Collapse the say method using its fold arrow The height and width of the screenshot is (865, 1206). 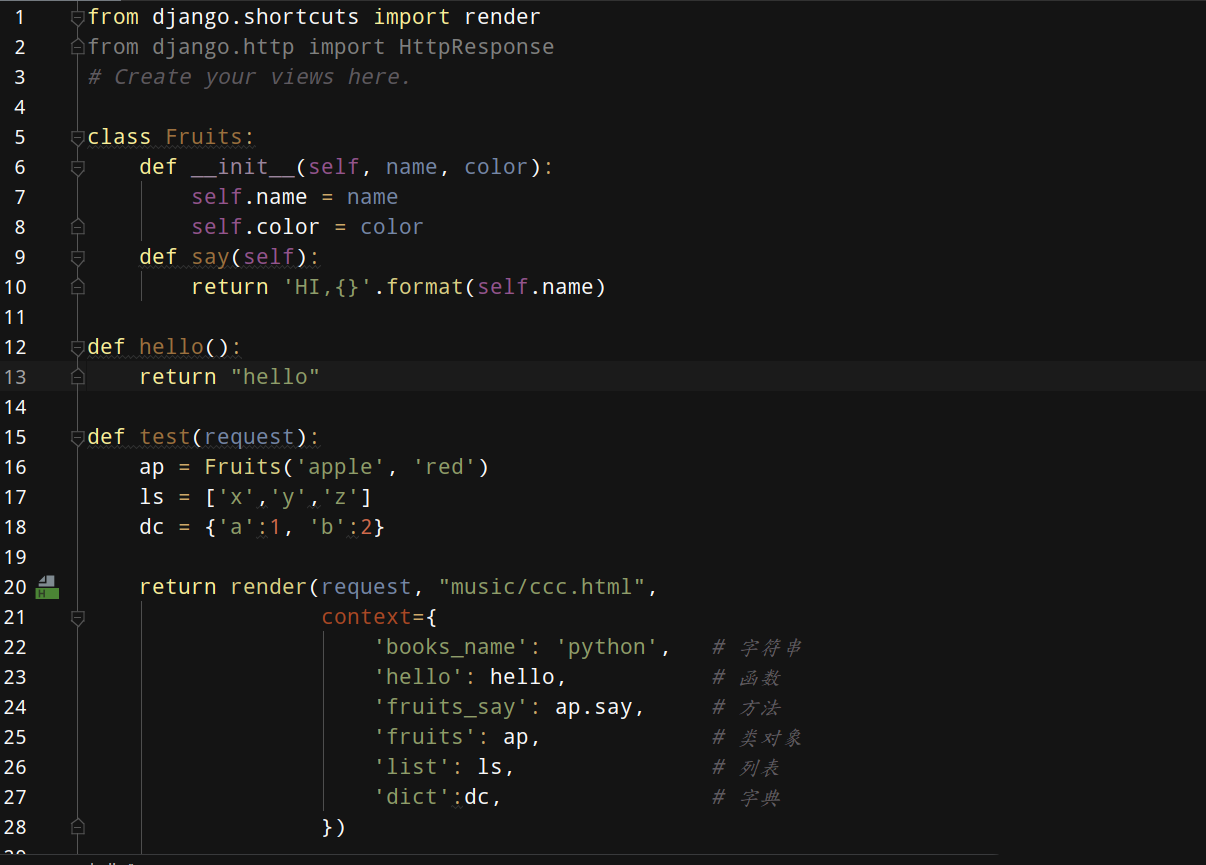click(77, 256)
